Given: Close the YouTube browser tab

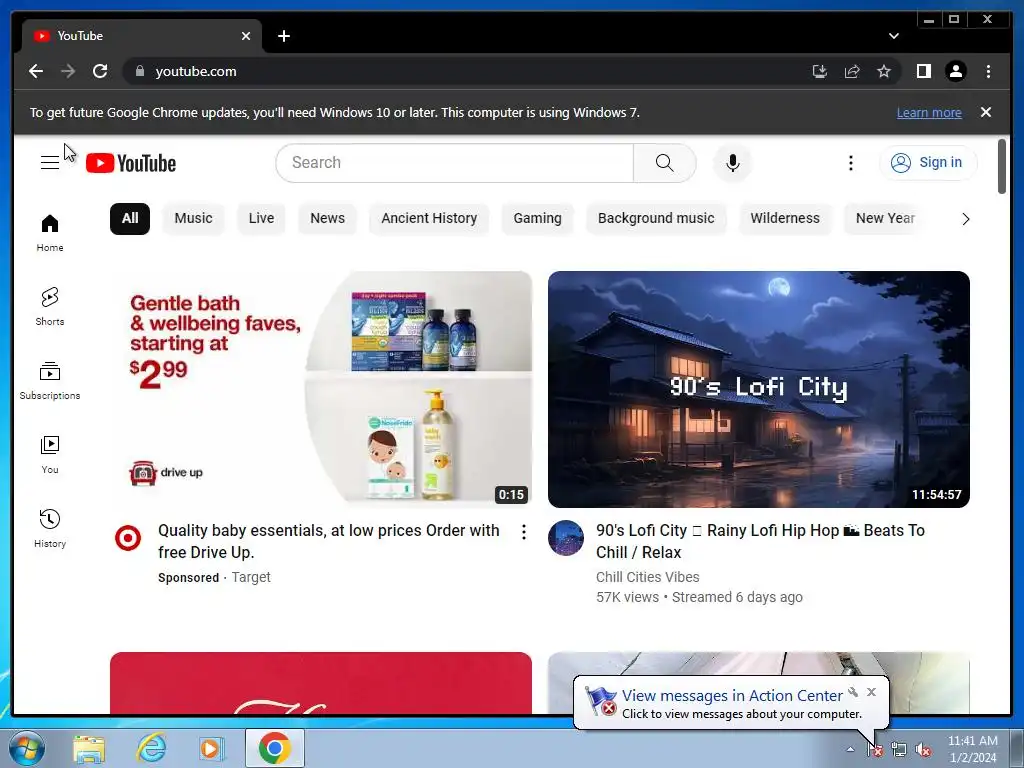Looking at the screenshot, I should click(x=246, y=36).
